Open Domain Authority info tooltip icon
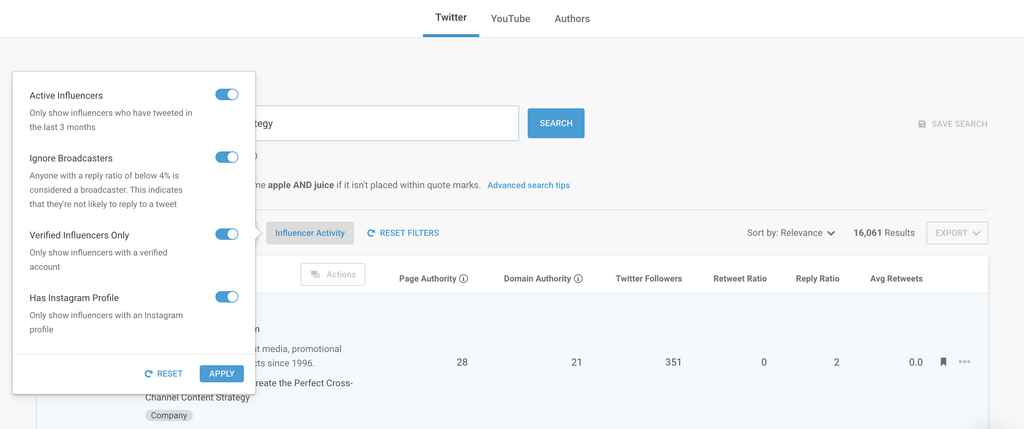1024x429 pixels. tap(578, 279)
